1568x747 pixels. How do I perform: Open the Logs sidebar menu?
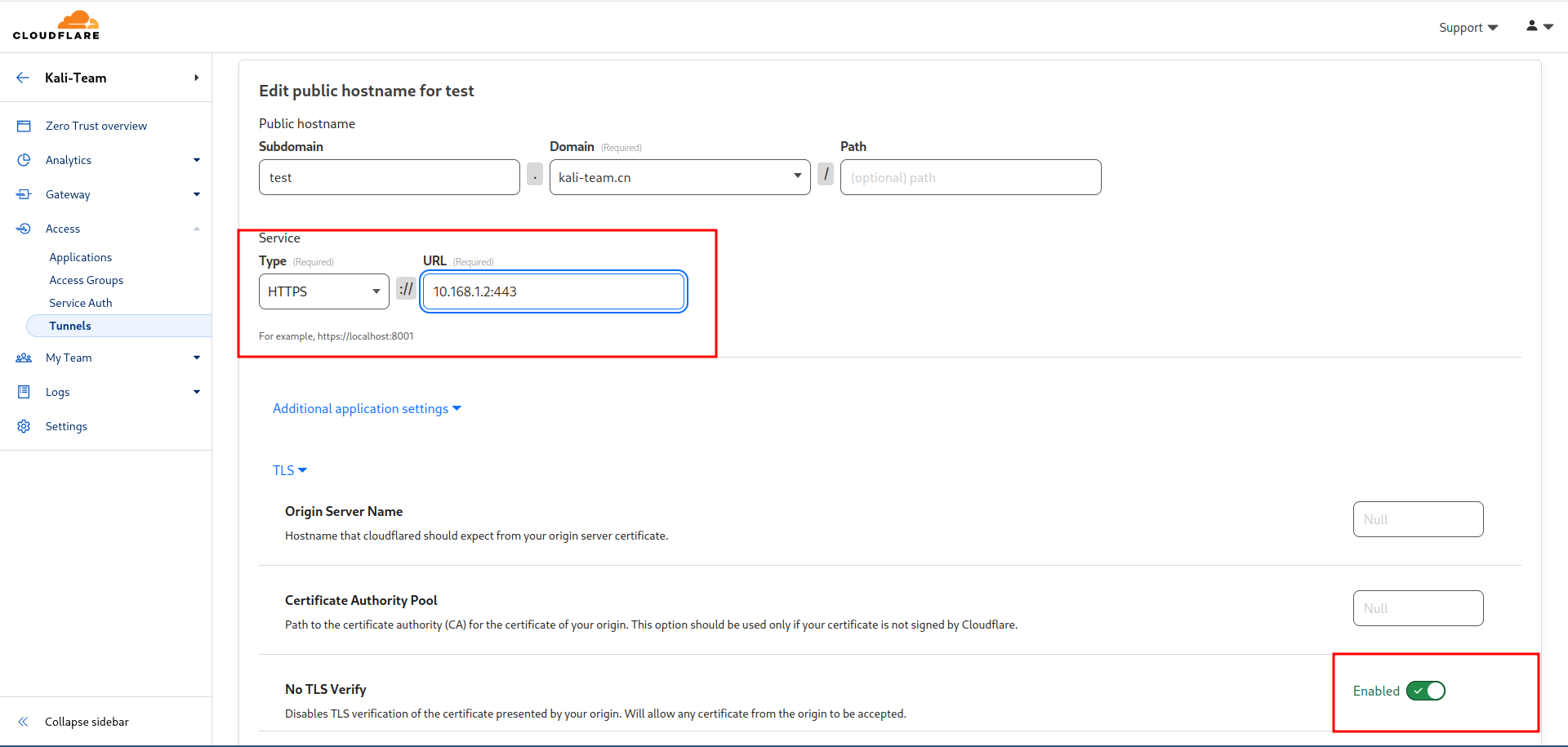(57, 392)
